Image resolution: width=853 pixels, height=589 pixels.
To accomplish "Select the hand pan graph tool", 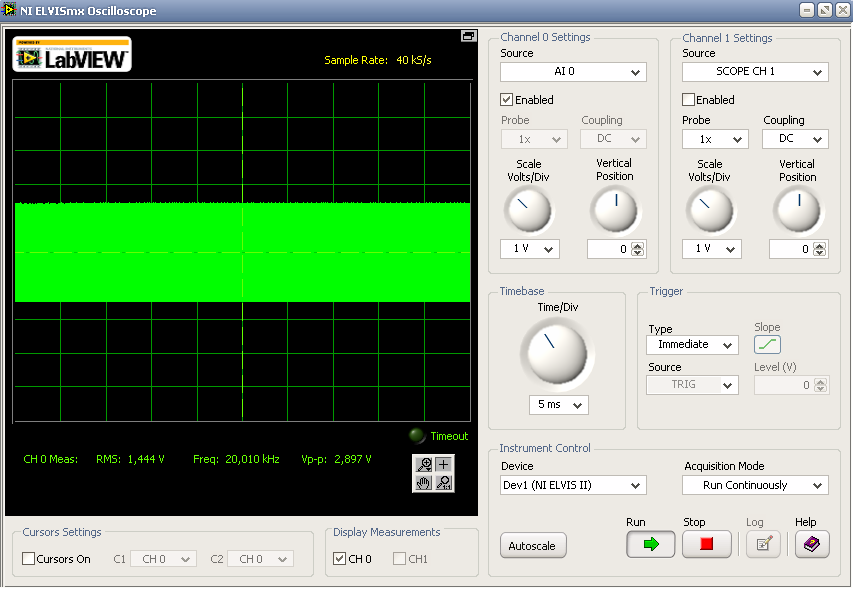I will point(424,482).
